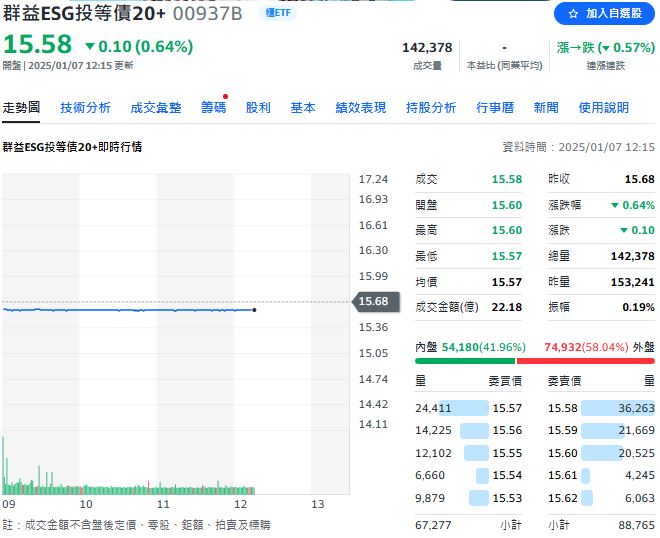Click the 成交金額(億) value 22.18

[x=507, y=307]
